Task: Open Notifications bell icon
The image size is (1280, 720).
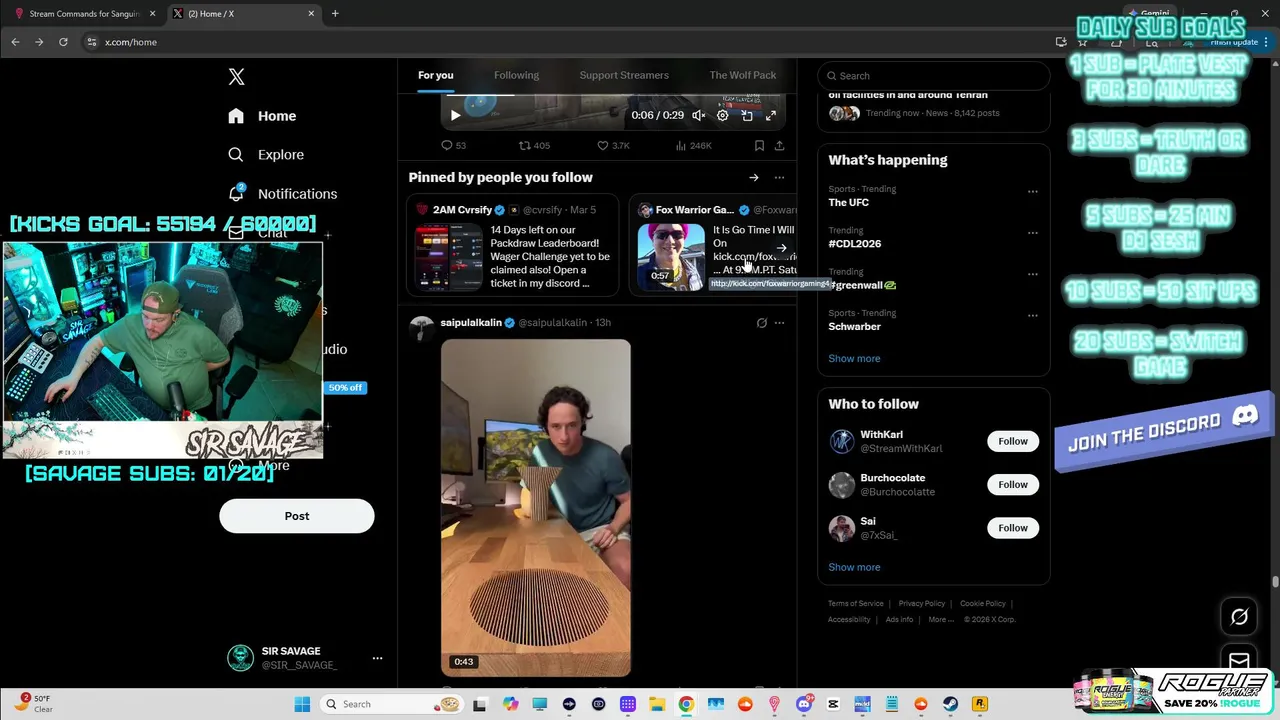Action: [236, 193]
